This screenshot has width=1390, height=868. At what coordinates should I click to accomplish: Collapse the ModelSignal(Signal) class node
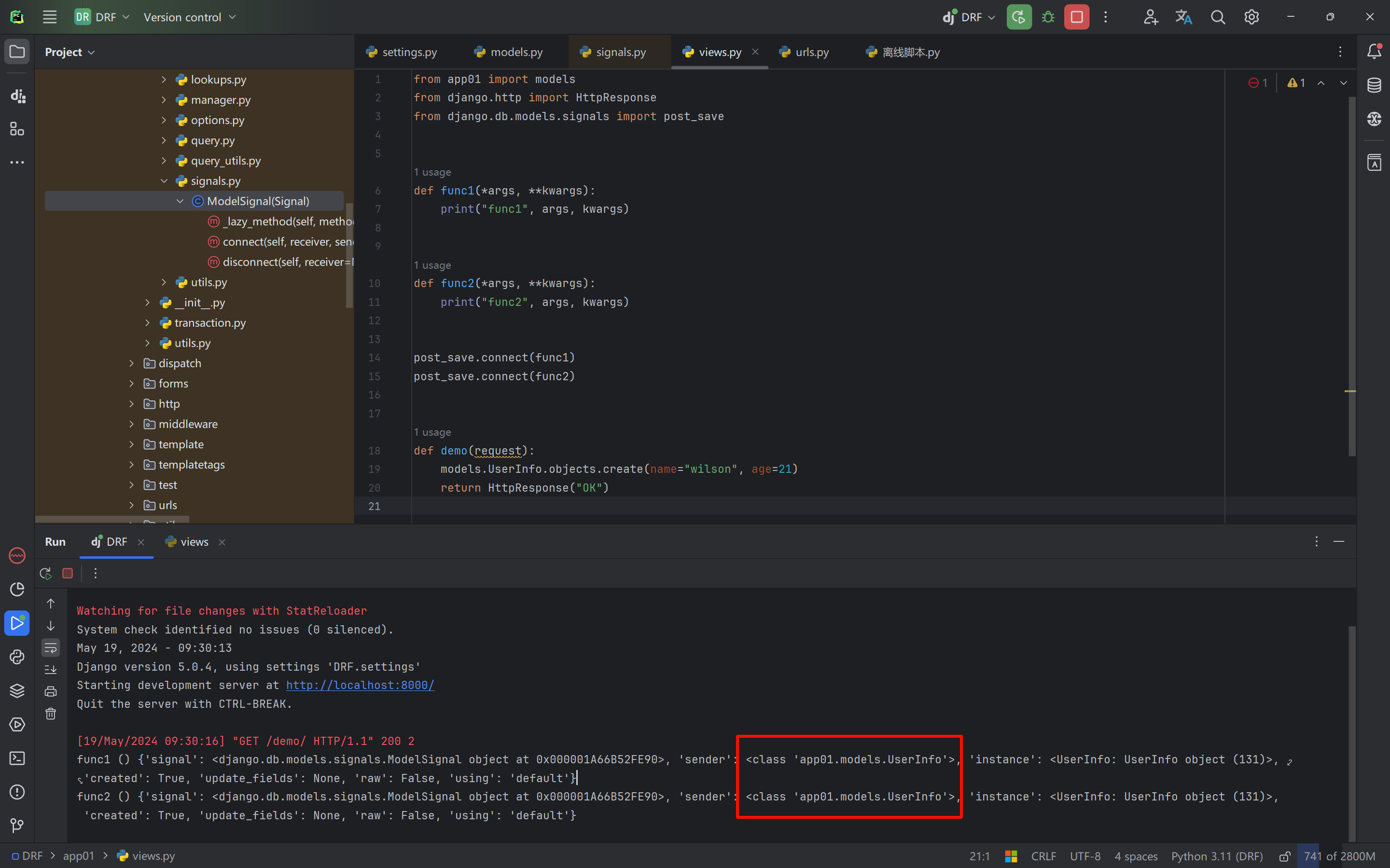click(180, 202)
